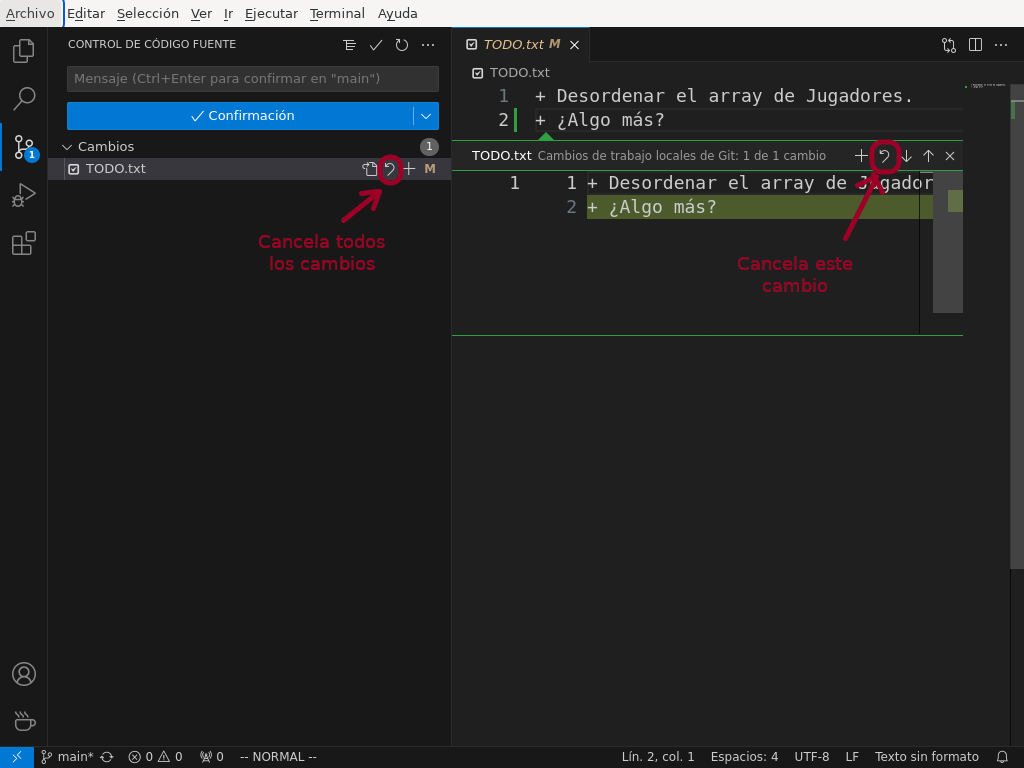This screenshot has width=1024, height=768.
Task: Discard all changes in TODO.txt row
Action: pyautogui.click(x=390, y=169)
